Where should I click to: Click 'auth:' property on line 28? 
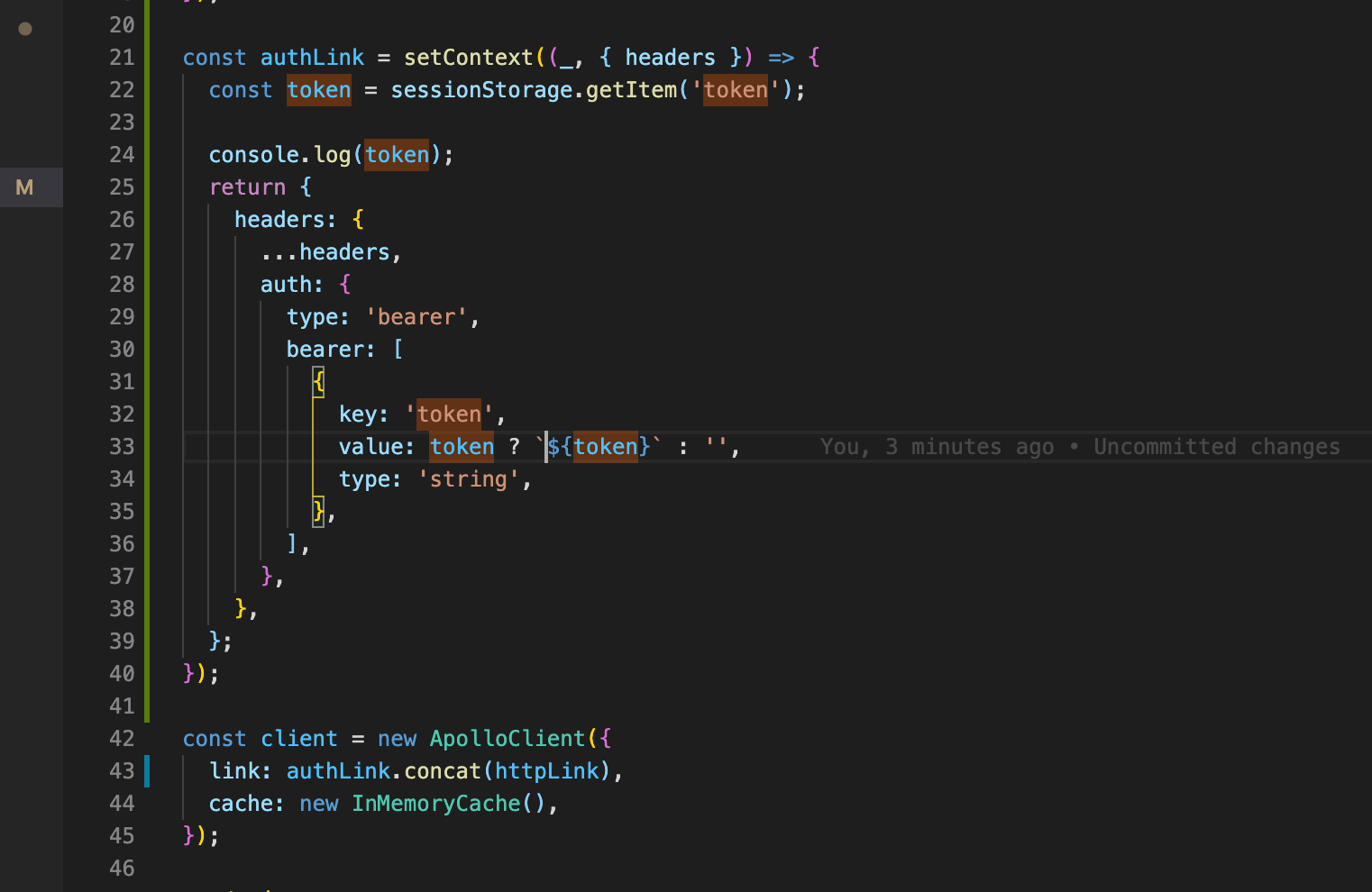[291, 285]
